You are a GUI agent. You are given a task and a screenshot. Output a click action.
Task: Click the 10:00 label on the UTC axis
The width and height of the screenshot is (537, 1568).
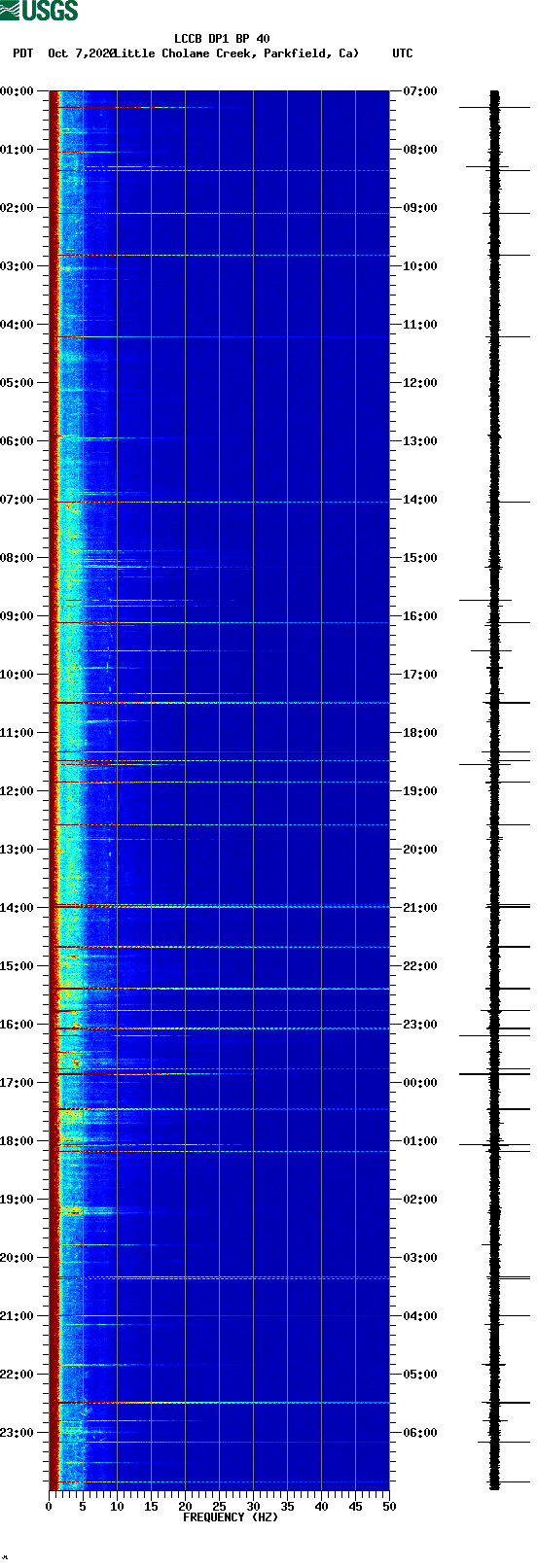[420, 266]
